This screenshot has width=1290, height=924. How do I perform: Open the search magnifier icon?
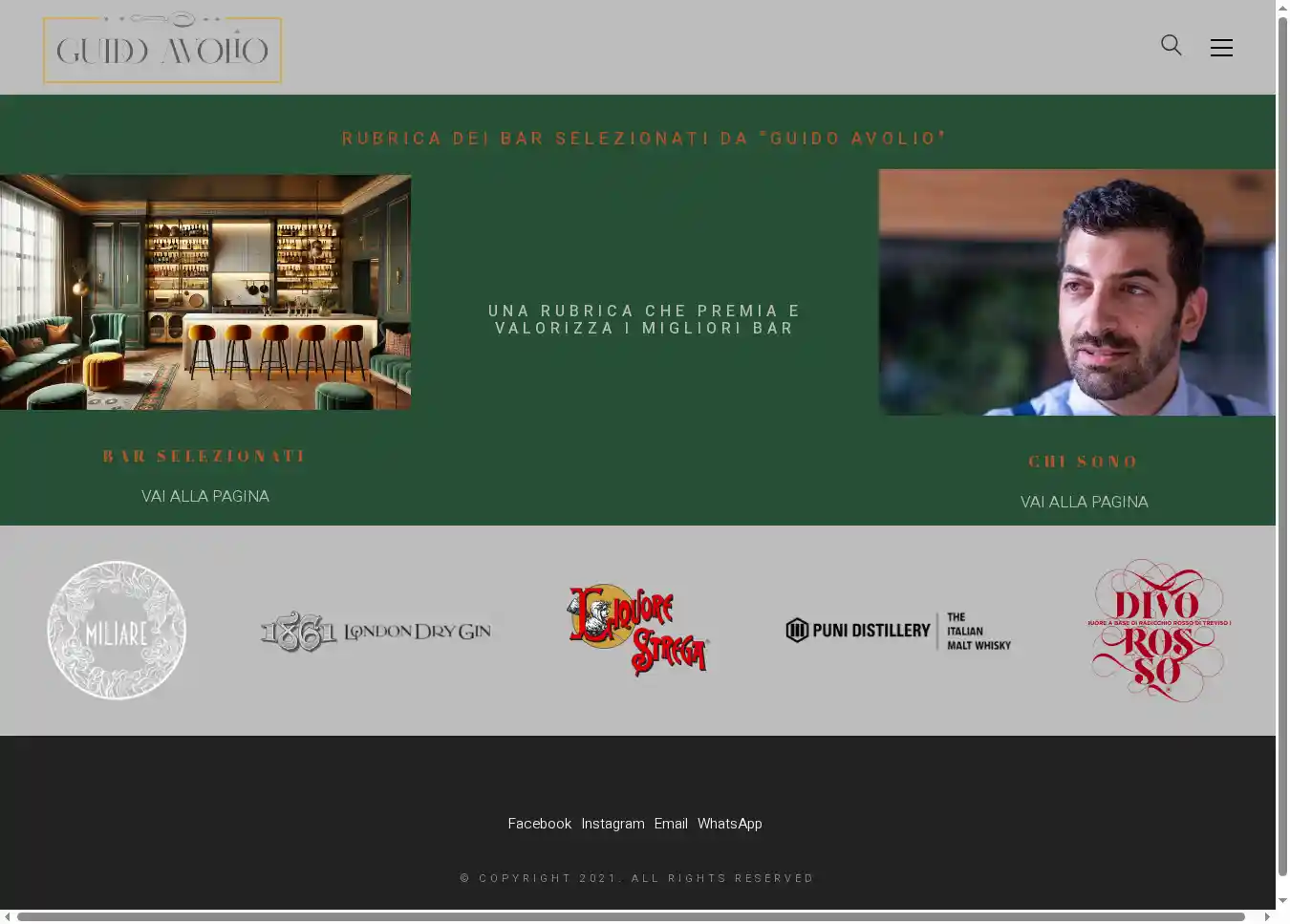pyautogui.click(x=1171, y=45)
